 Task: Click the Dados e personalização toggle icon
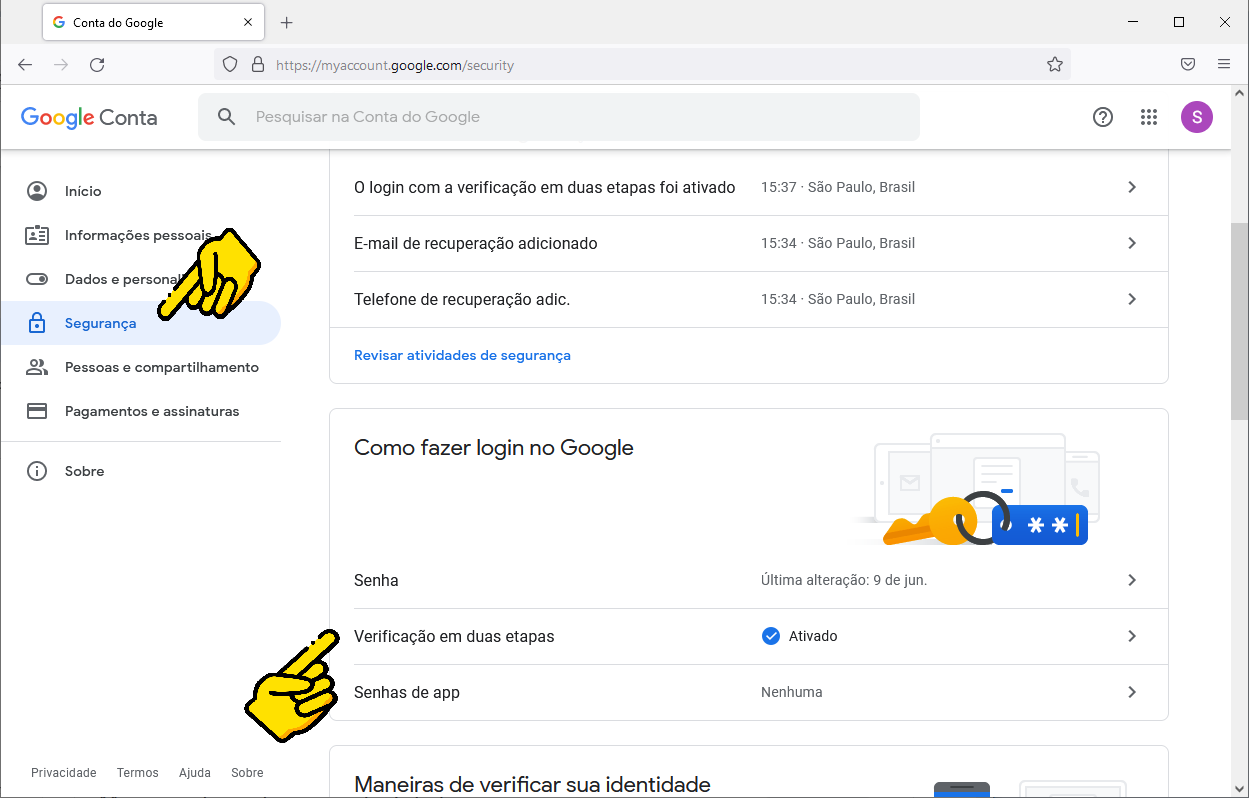tap(37, 279)
